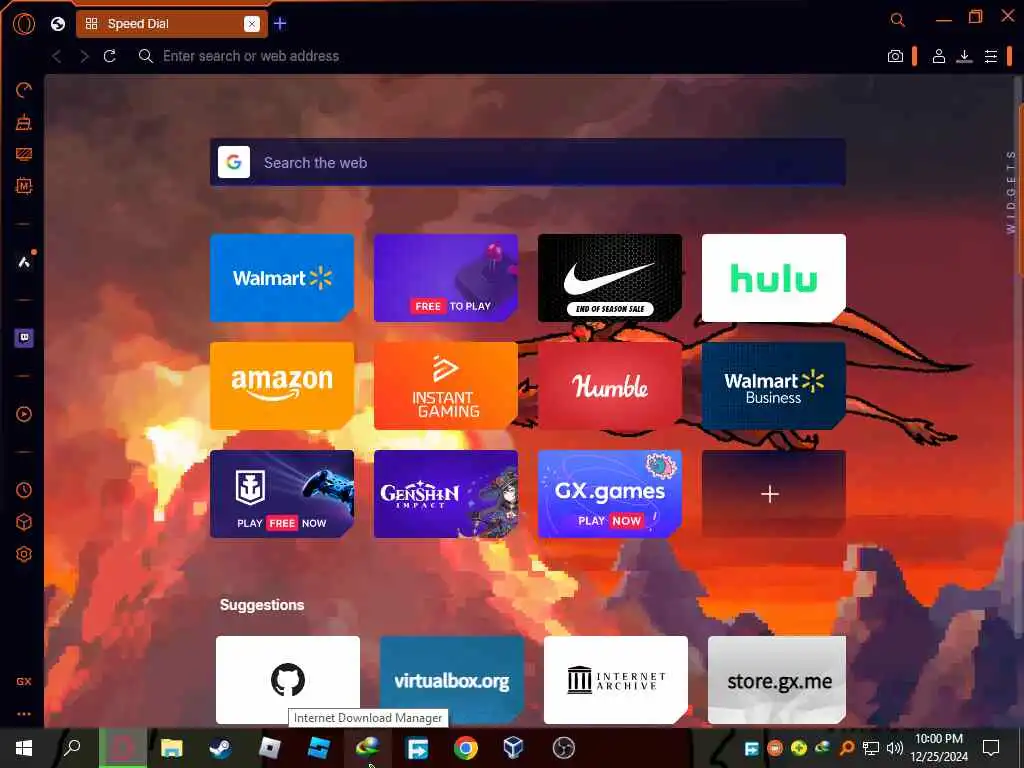Open the Opera GX main menu logo
Viewport: 1024px width, 768px height.
(24, 24)
